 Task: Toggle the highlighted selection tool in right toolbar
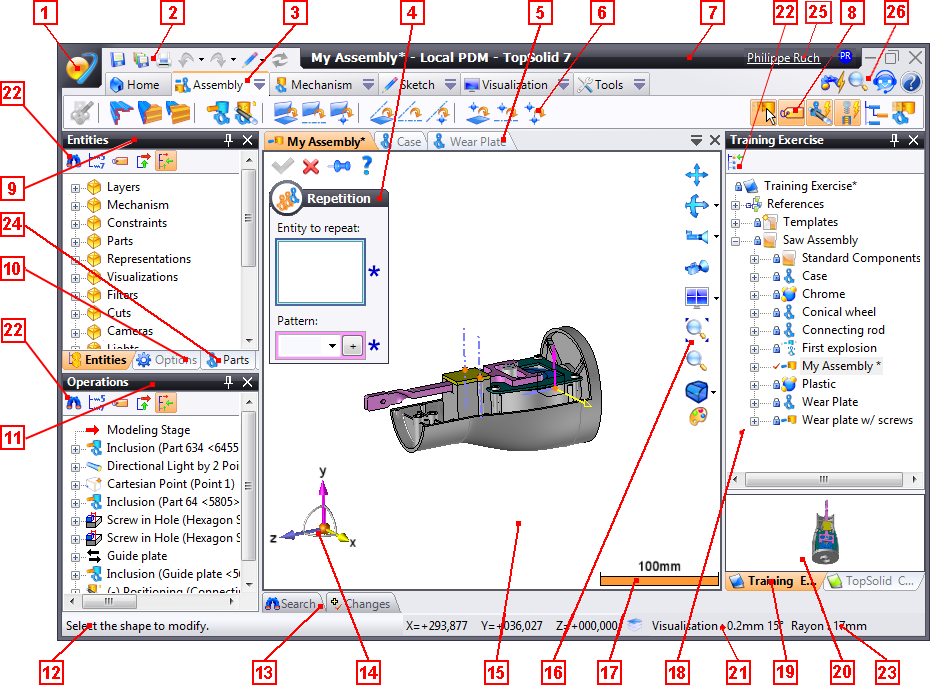click(764, 112)
